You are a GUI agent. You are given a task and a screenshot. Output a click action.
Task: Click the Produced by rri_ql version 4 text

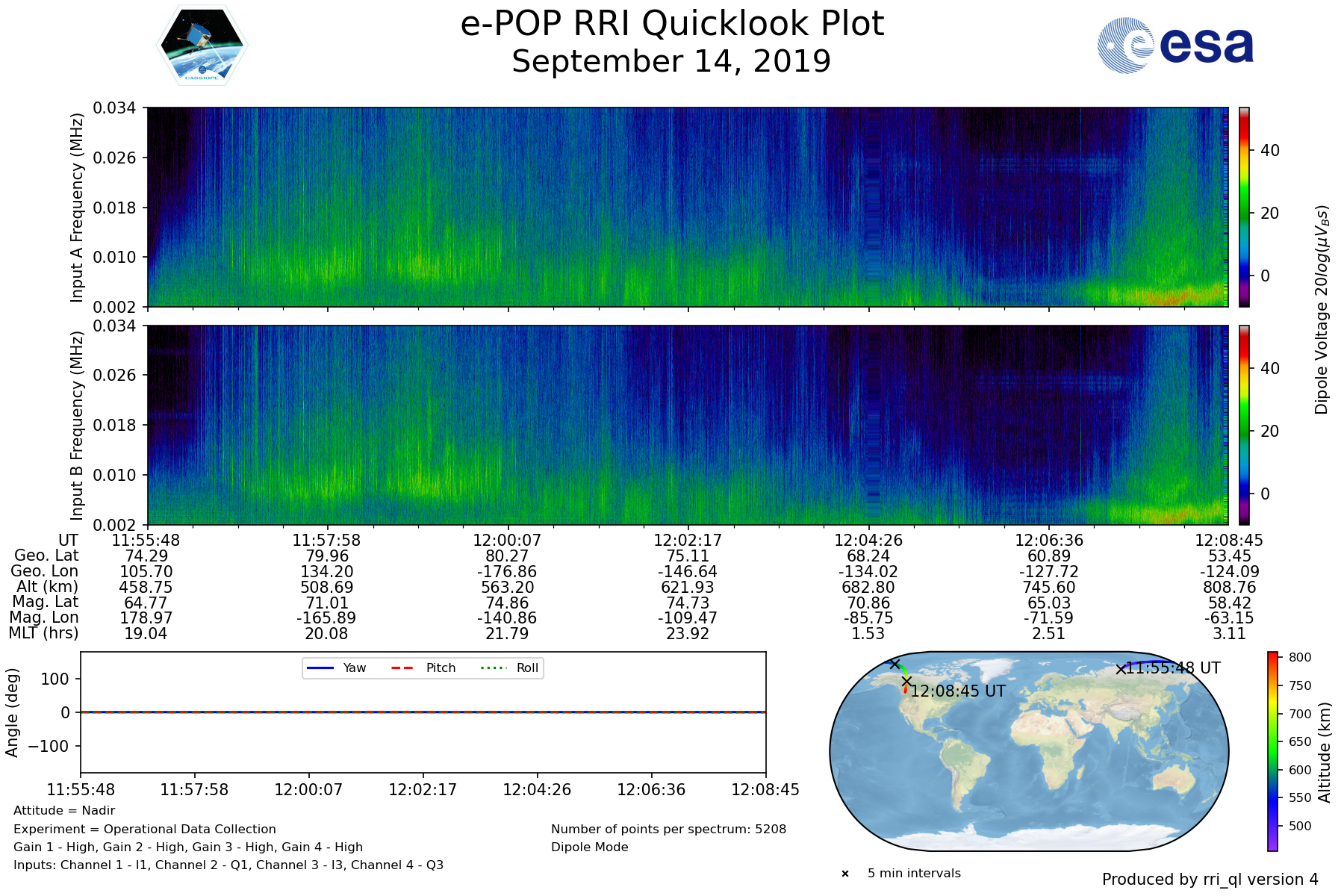(1210, 880)
